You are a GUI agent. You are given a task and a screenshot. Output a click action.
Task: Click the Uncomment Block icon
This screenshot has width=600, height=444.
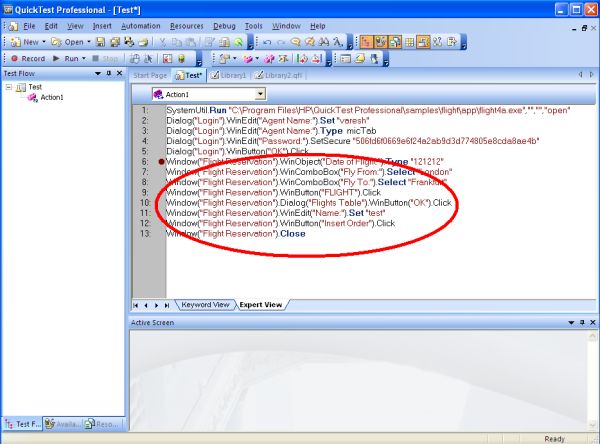tap(310, 42)
